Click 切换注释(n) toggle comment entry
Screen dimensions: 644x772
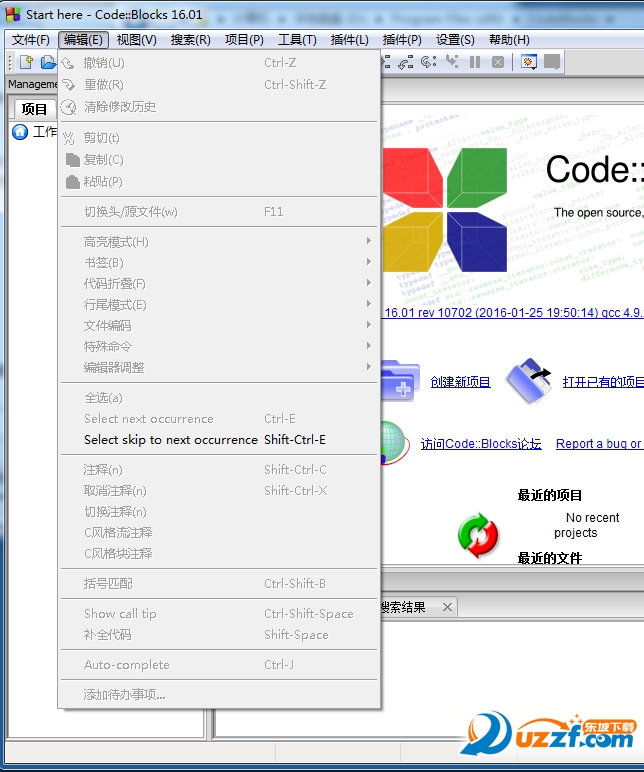[x=219, y=512]
